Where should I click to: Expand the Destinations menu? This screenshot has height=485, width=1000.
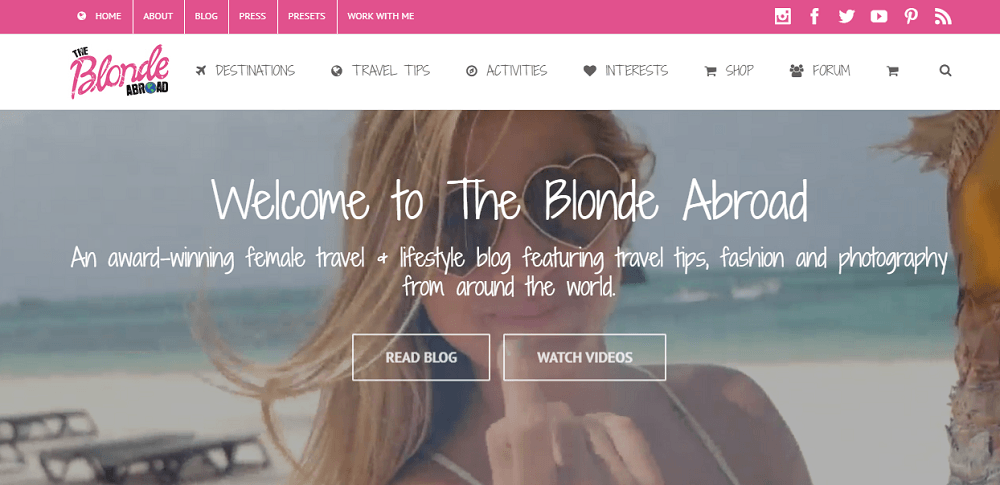pyautogui.click(x=246, y=70)
